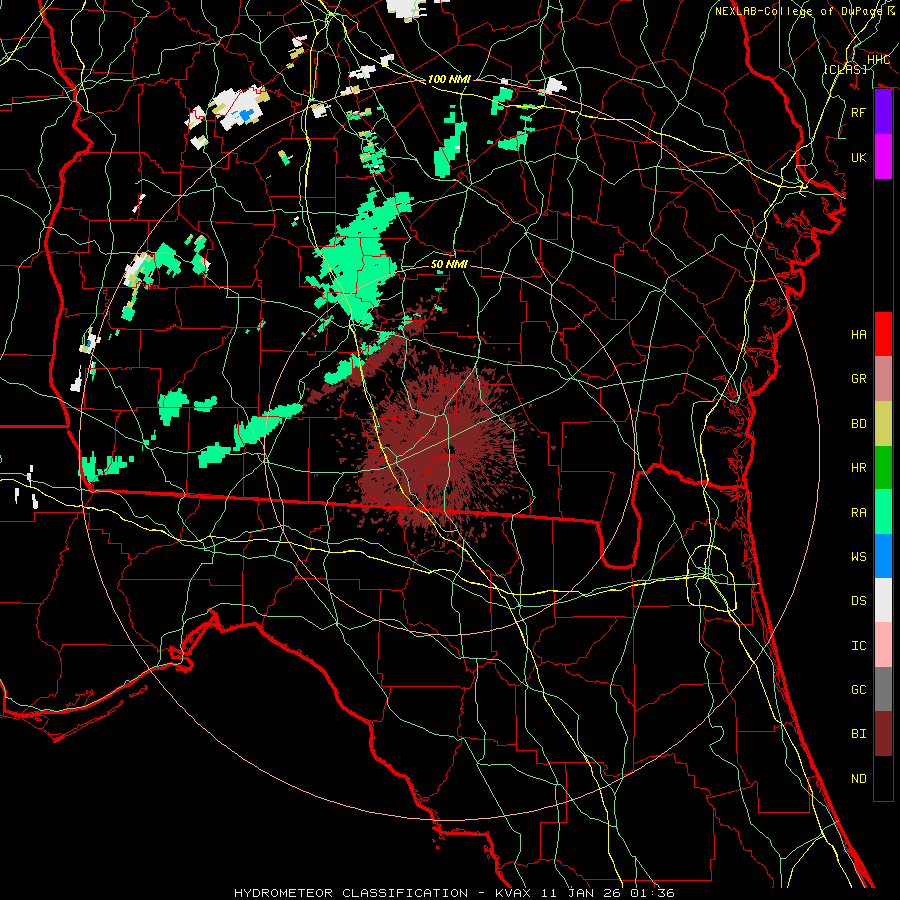The width and height of the screenshot is (900, 900).
Task: Click the WS blue legend swatch
Action: (x=883, y=556)
